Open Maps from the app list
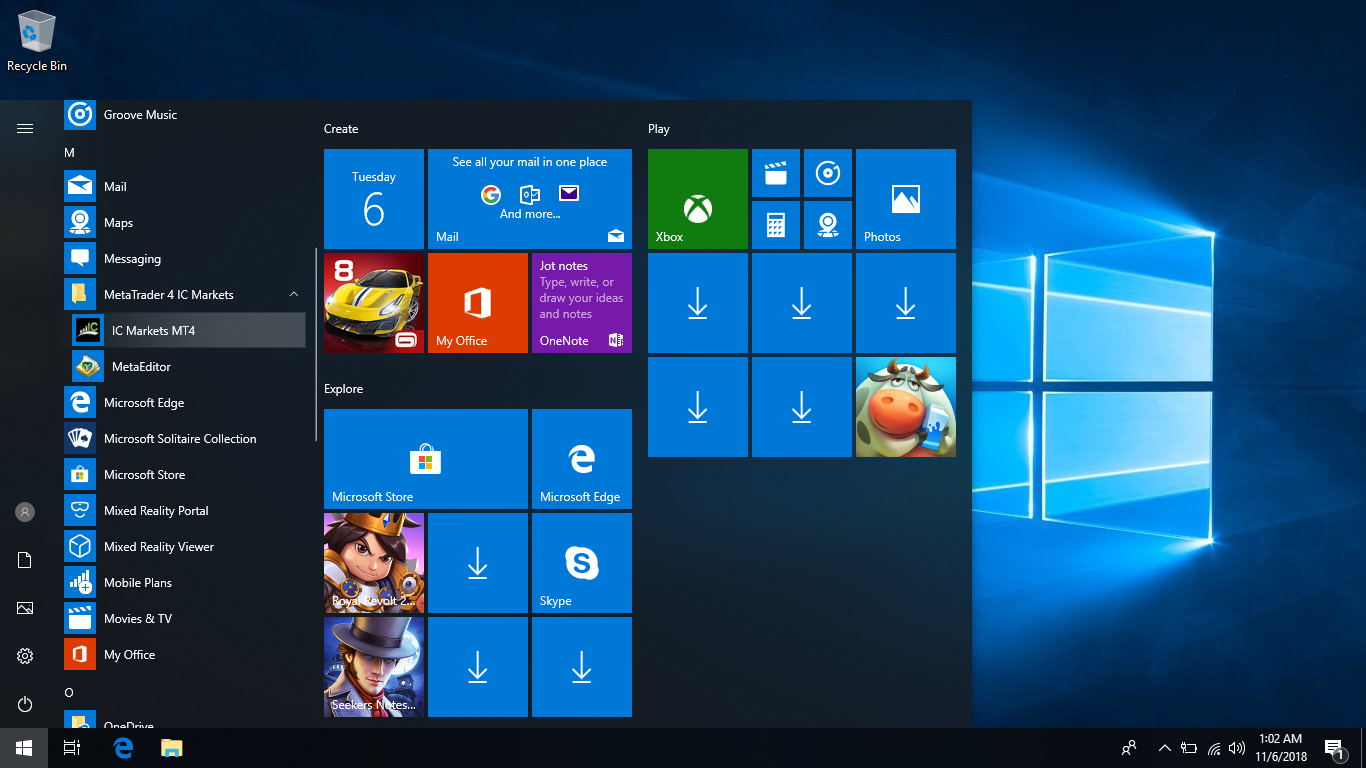The width and height of the screenshot is (1366, 768). pyautogui.click(x=185, y=223)
